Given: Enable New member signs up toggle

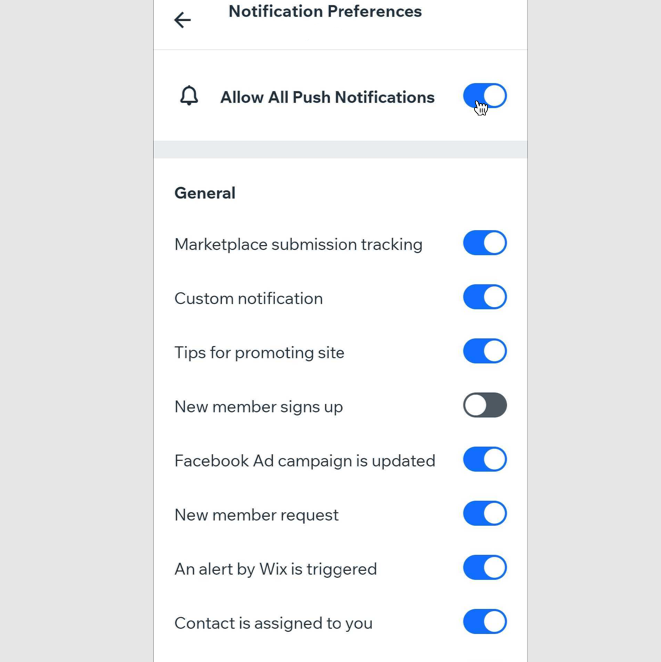Looking at the screenshot, I should click(485, 405).
